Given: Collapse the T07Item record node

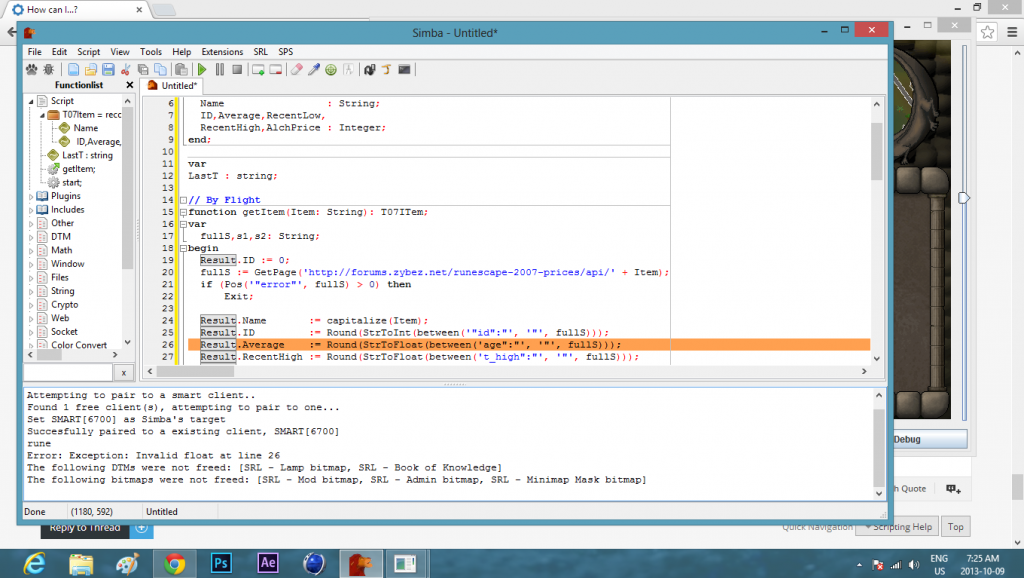Looking at the screenshot, I should coord(41,115).
